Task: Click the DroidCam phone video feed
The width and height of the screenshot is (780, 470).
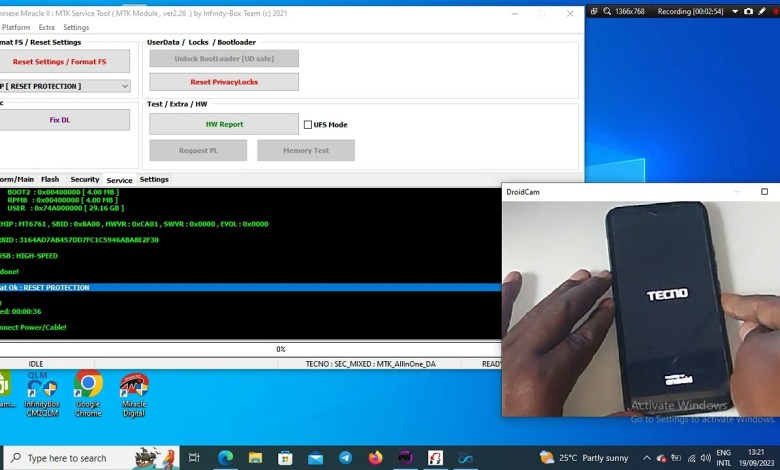Action: pos(641,308)
